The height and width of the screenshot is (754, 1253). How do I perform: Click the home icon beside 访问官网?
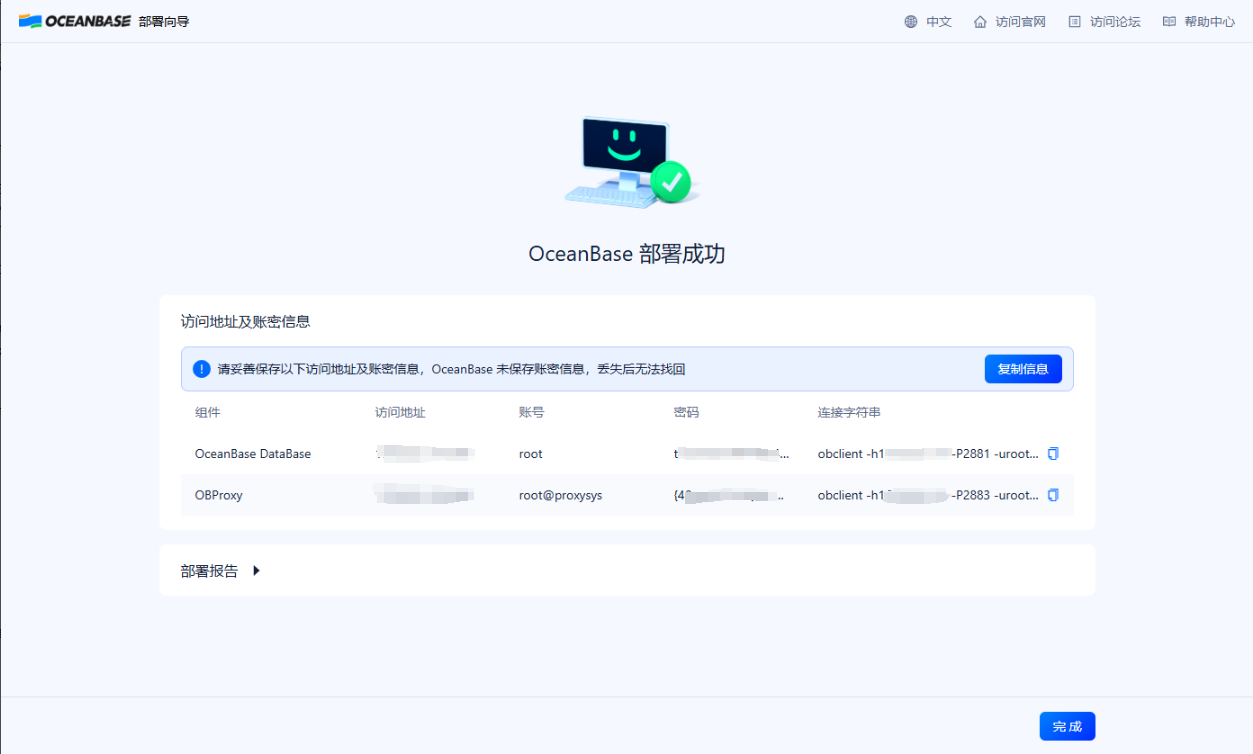(978, 21)
